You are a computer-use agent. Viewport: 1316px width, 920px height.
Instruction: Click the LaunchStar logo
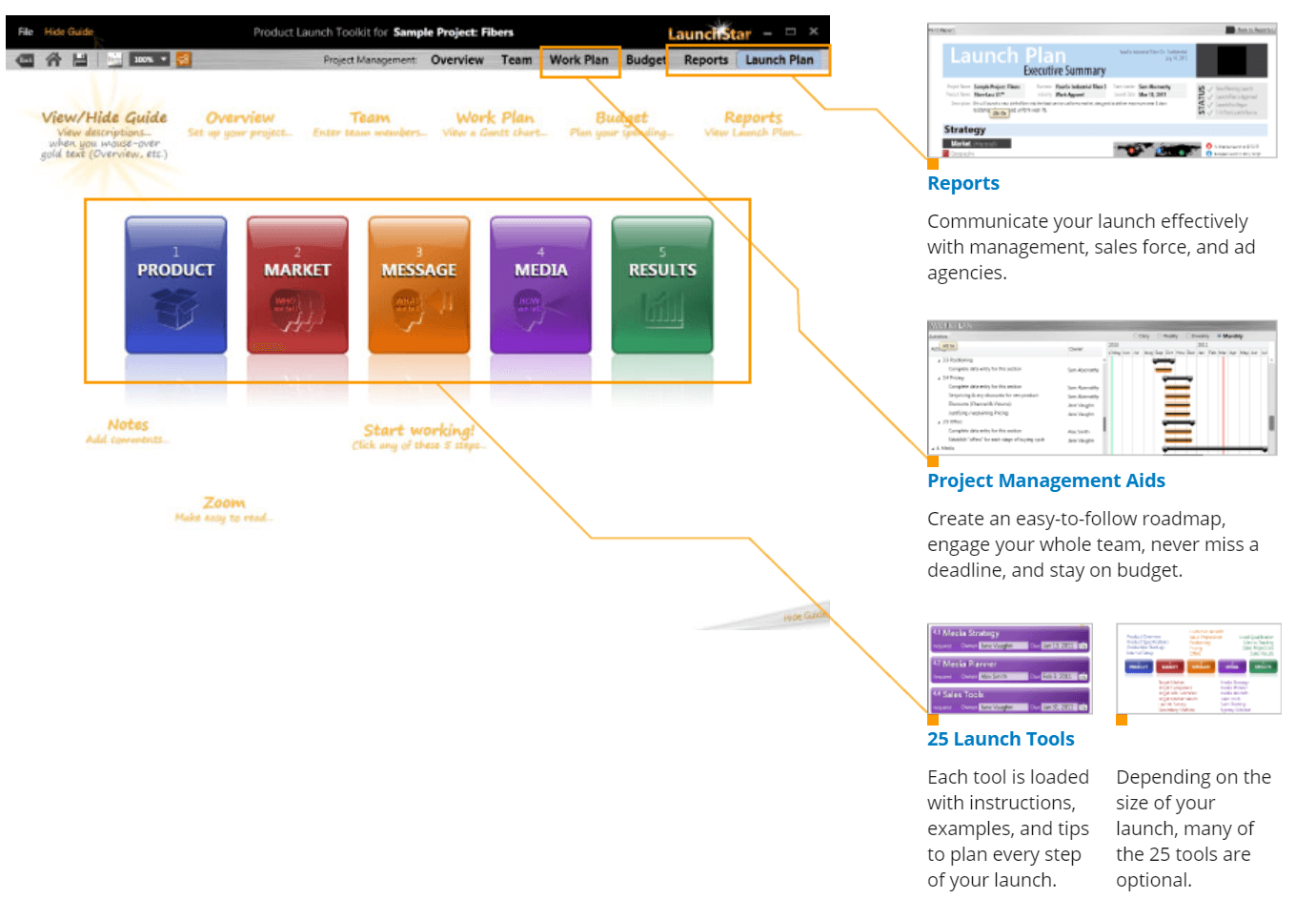(709, 33)
